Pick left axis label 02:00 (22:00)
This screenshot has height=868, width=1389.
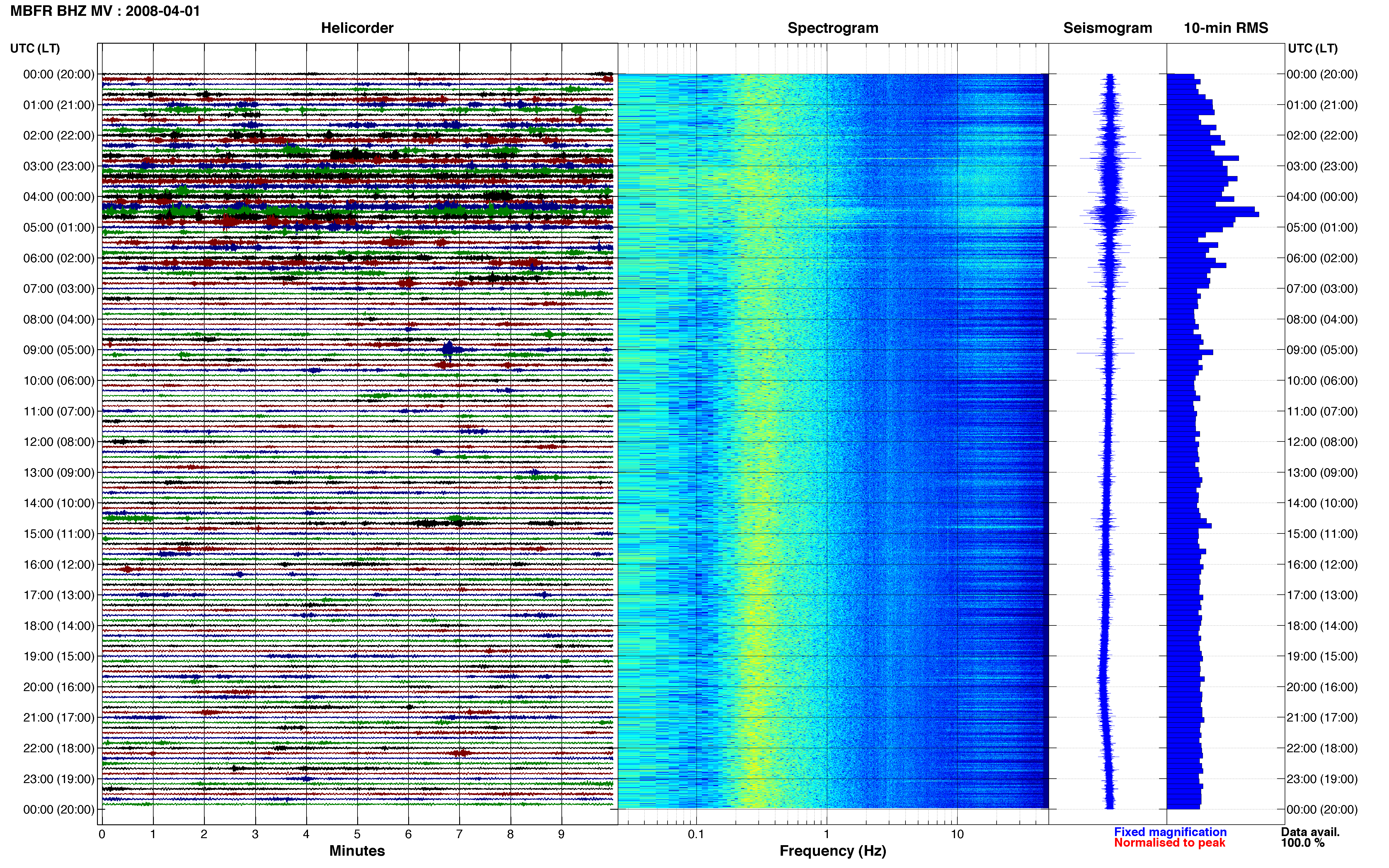[x=59, y=135]
